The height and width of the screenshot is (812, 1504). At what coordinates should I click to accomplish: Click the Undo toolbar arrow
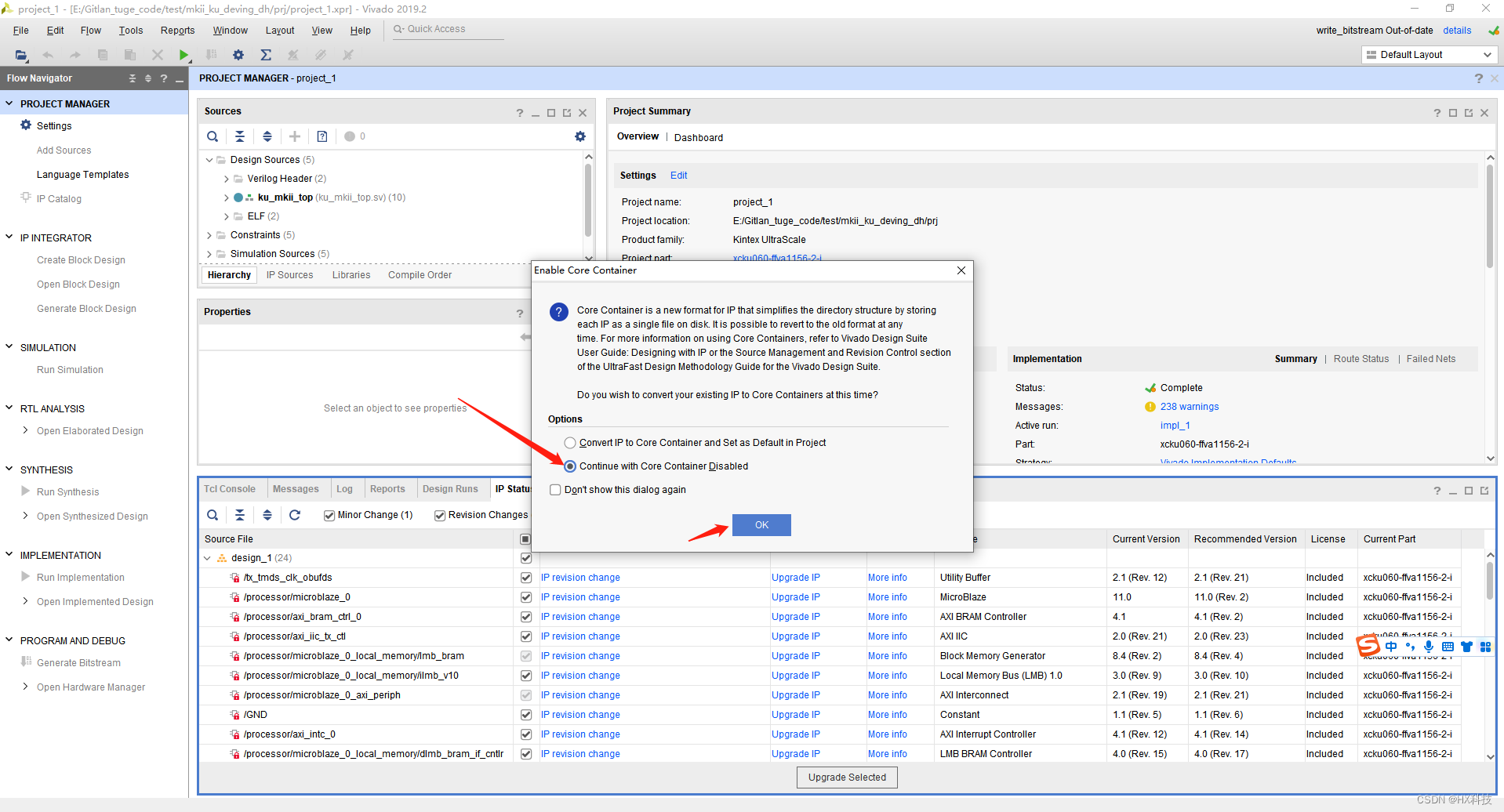pyautogui.click(x=48, y=55)
